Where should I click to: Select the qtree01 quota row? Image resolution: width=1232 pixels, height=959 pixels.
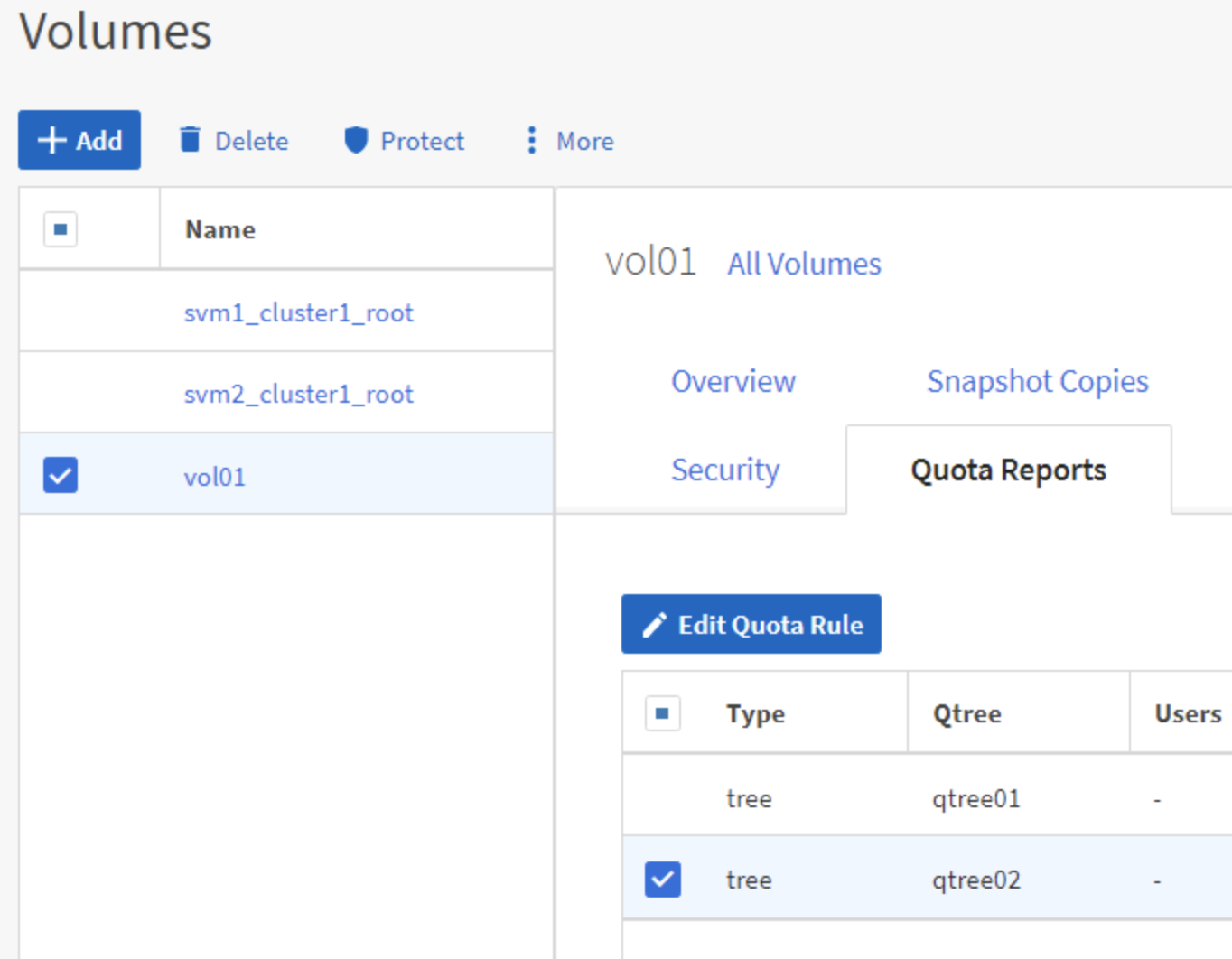pos(975,799)
